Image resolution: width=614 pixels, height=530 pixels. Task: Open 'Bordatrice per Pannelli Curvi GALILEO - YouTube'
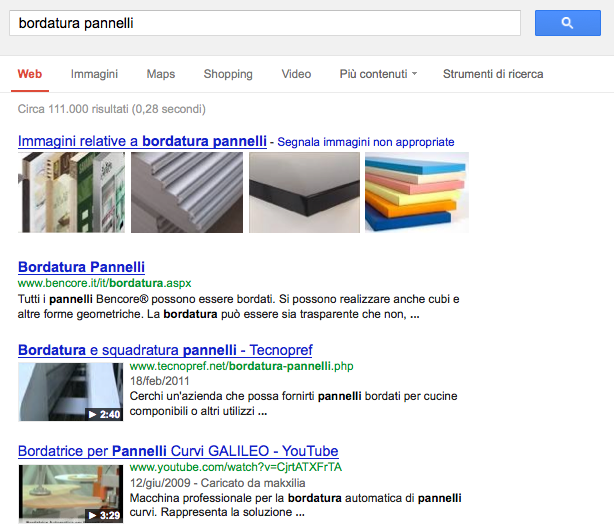(178, 451)
